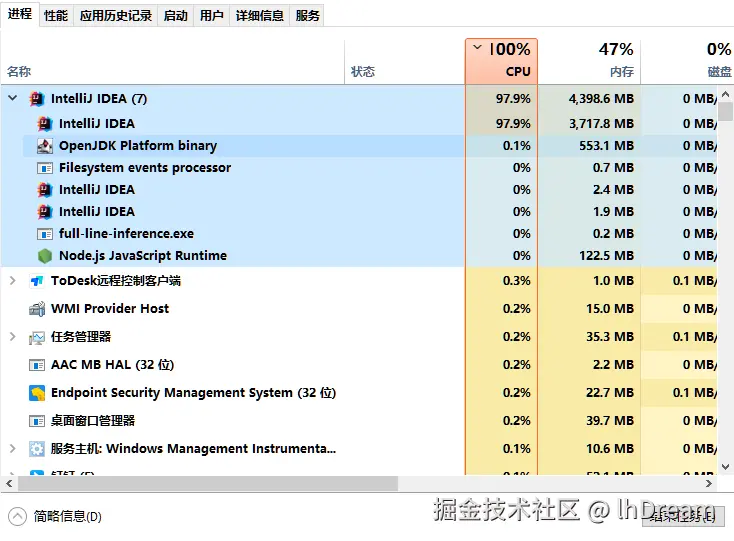Select the AAC MB HAL (32 位) row

pos(359,365)
